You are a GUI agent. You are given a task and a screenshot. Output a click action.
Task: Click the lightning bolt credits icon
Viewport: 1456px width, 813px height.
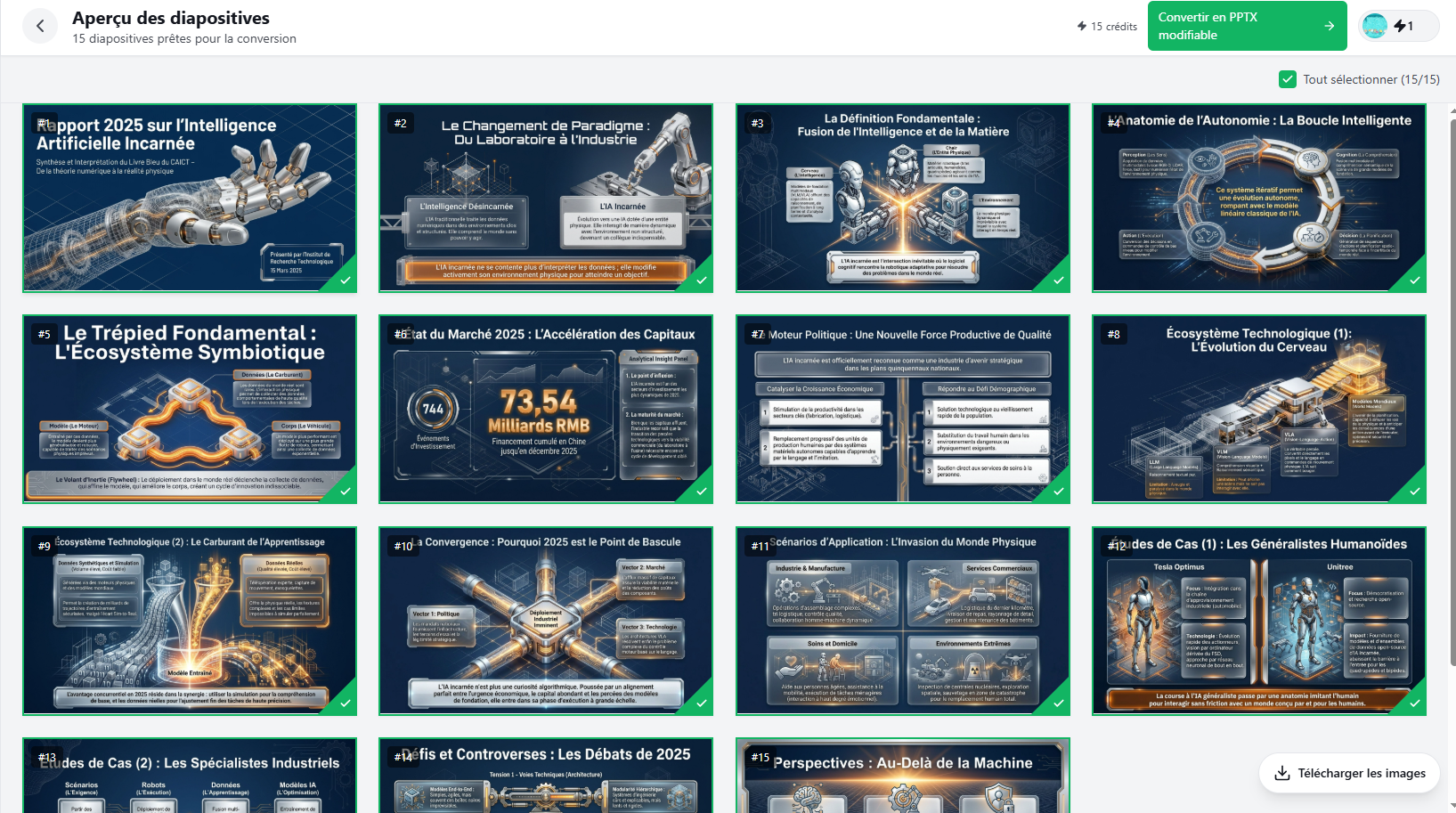[1082, 27]
